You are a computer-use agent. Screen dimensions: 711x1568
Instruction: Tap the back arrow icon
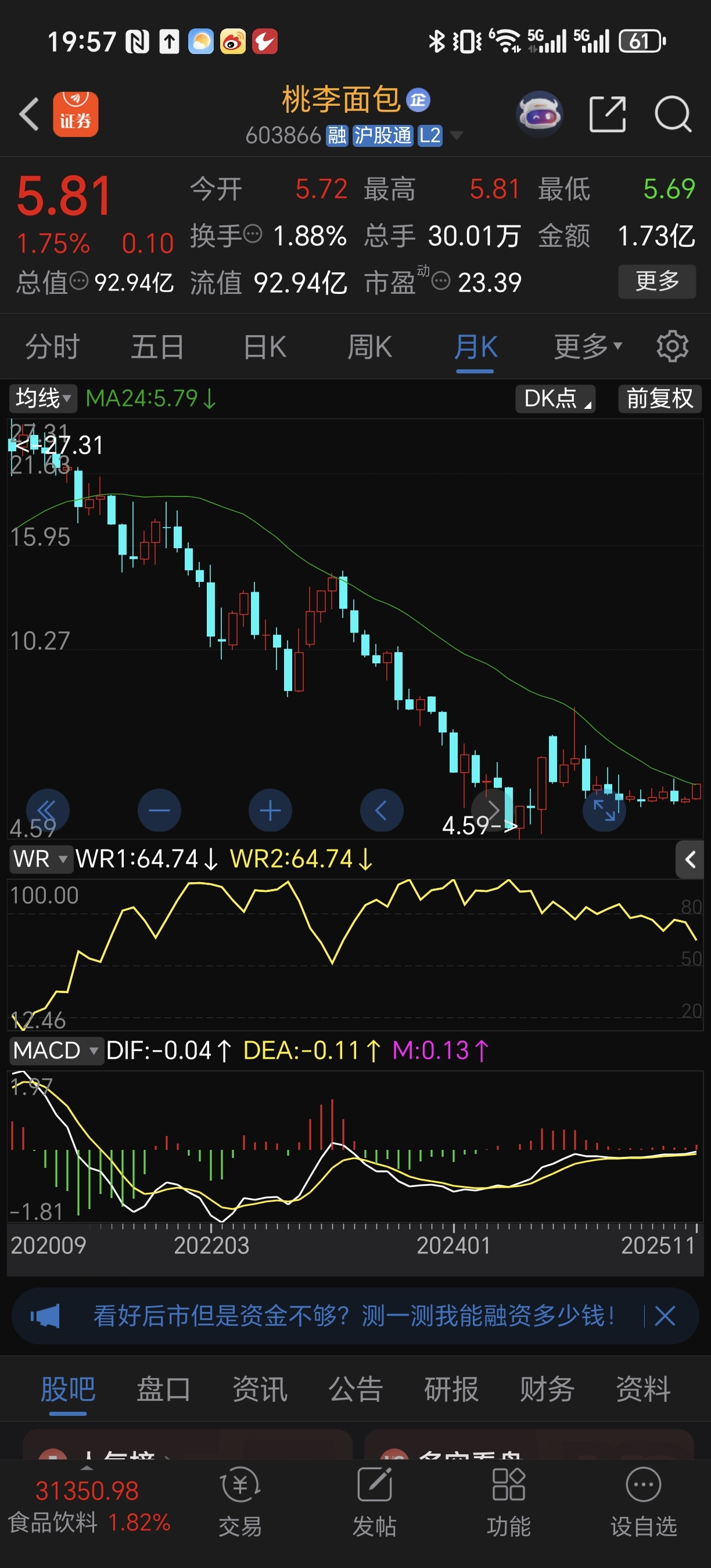pyautogui.click(x=29, y=114)
